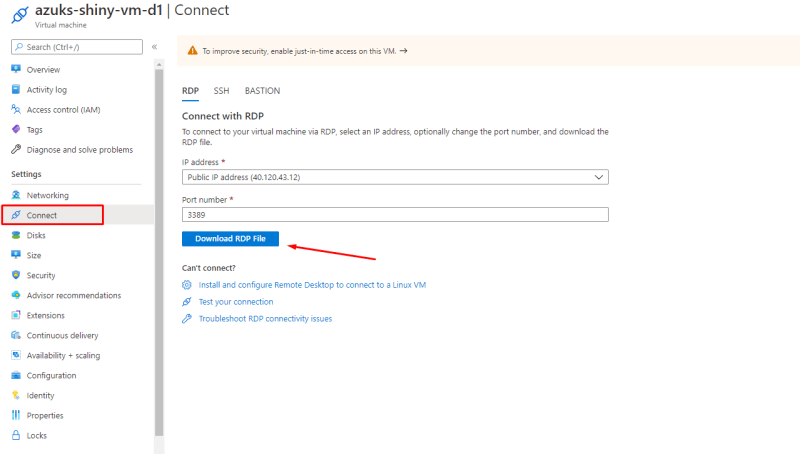Screen dimensions: 800x454
Task: Click the Properties bars icon
Action: [16, 415]
